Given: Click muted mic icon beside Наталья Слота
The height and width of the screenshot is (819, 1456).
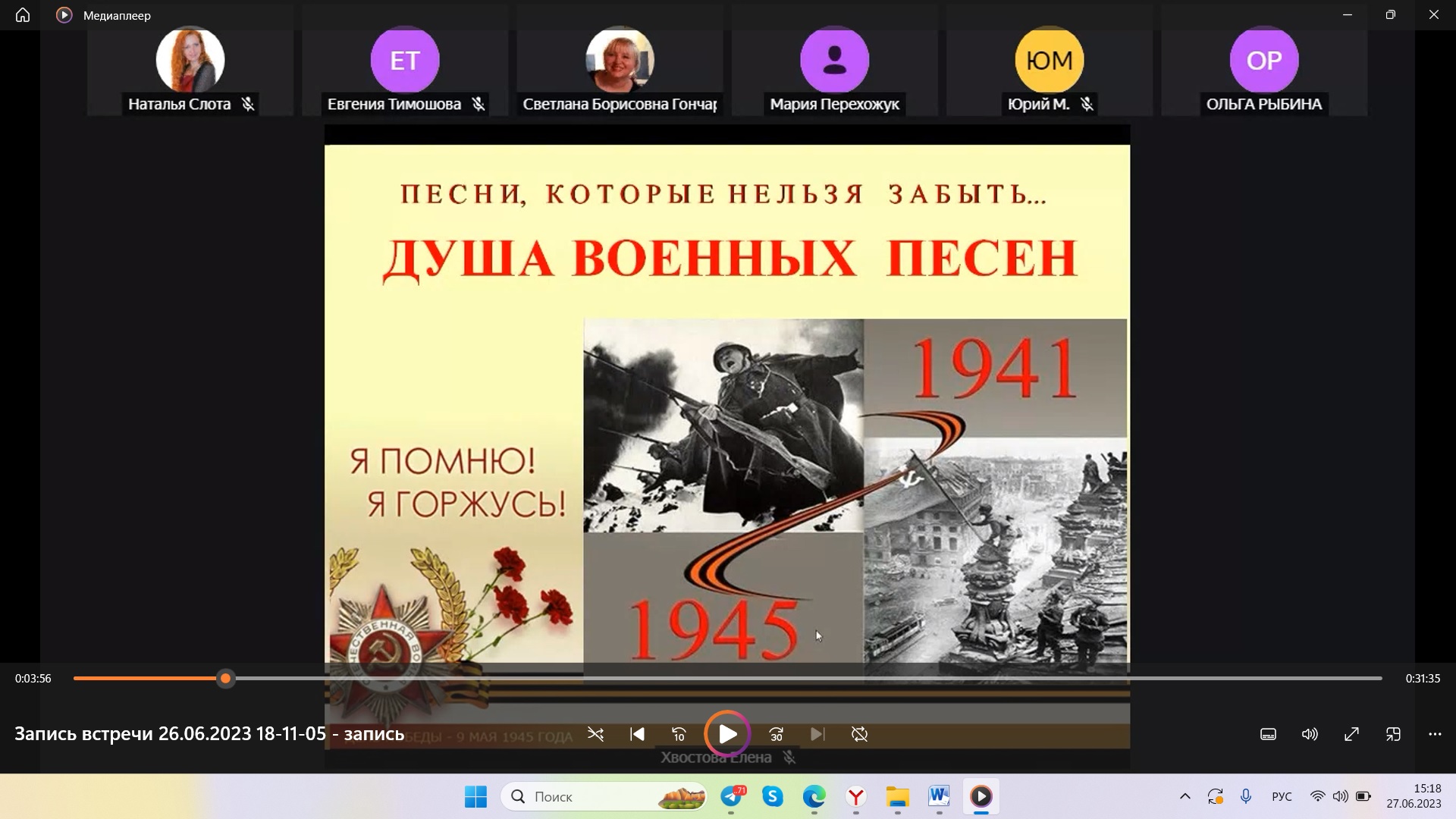Looking at the screenshot, I should [248, 104].
